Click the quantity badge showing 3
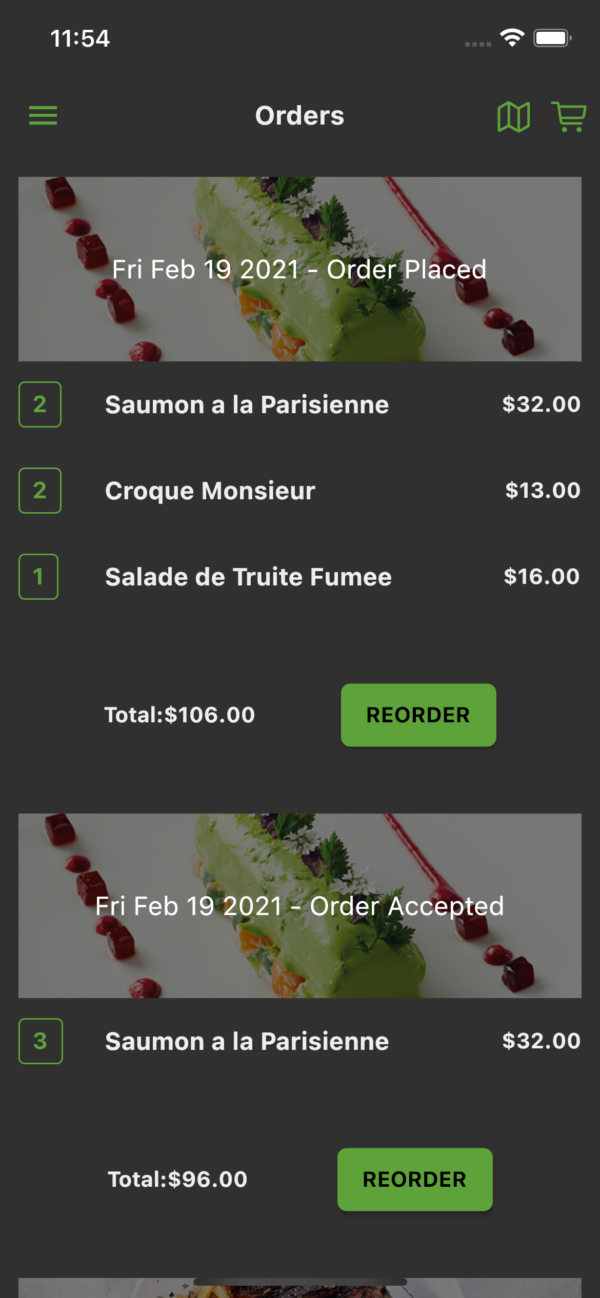 (40, 1041)
